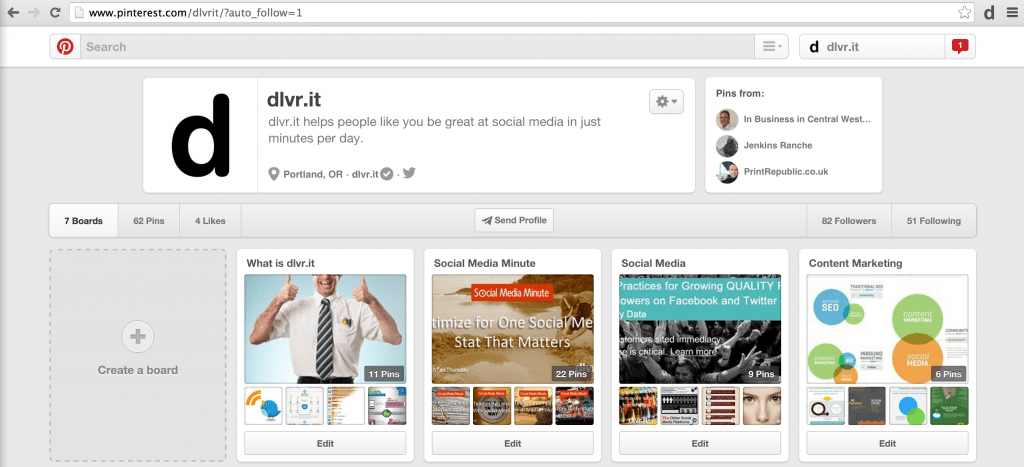
Task: Edit the Social Media board
Action: (700, 443)
